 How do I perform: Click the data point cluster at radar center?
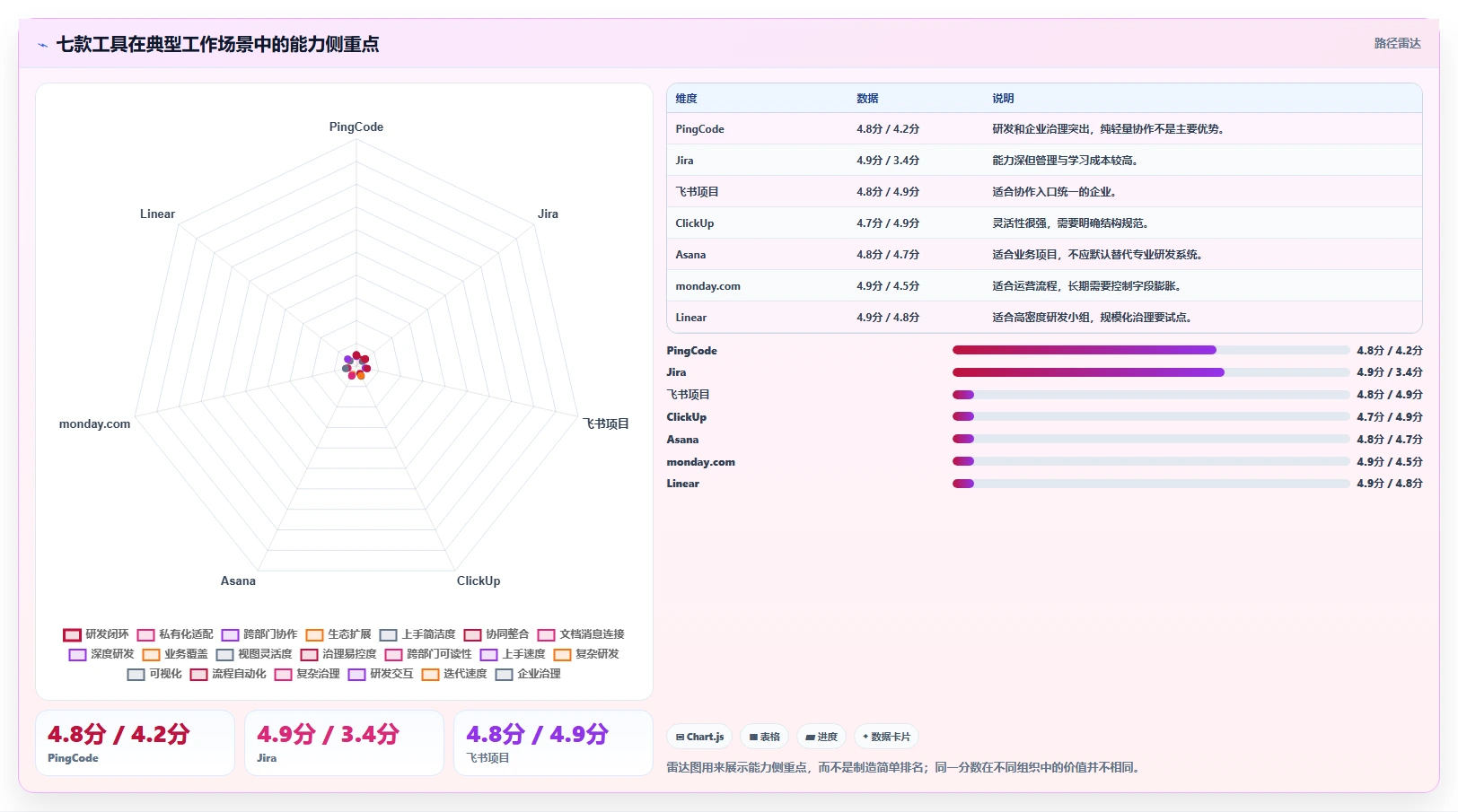point(356,365)
